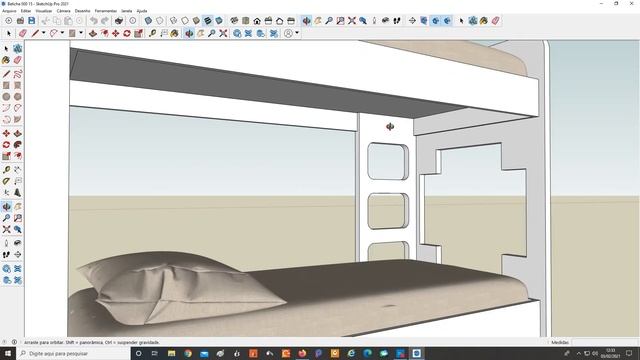This screenshot has width=640, height=360.
Task: Select the Zoom Window tool in the top toolbar
Action: click(x=340, y=20)
